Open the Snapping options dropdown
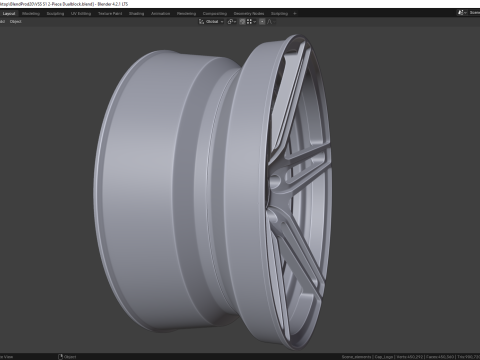480x360 pixels. click(x=251, y=22)
